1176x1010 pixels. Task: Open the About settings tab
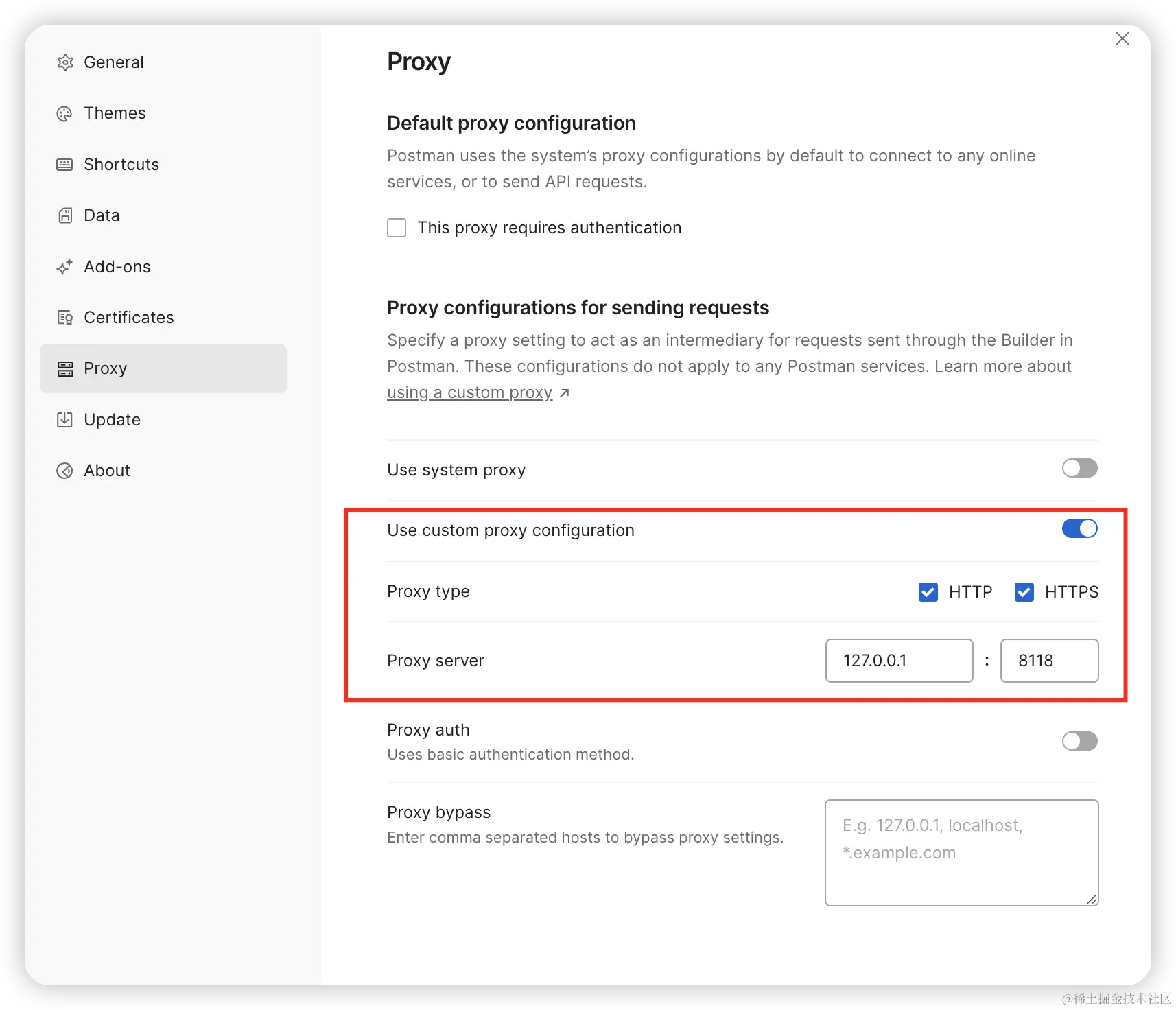click(163, 471)
